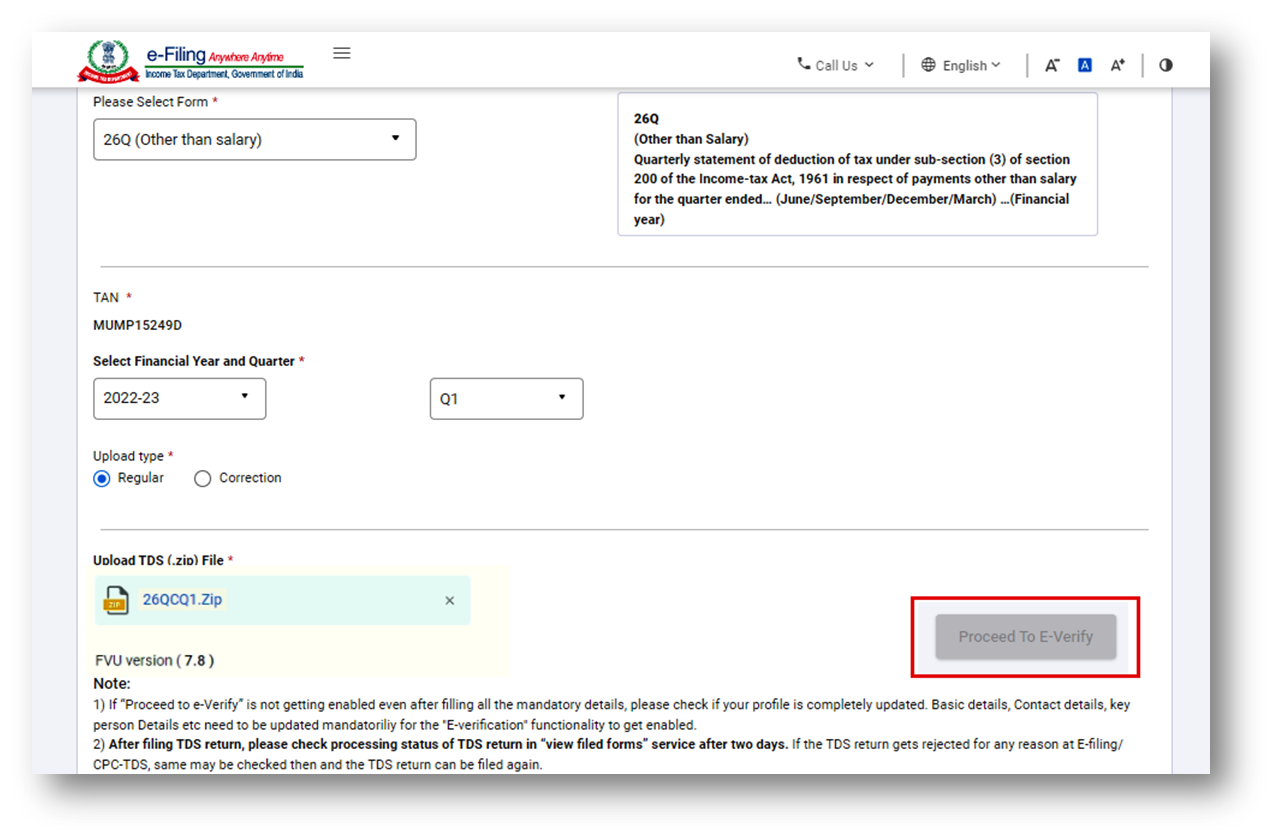Increase font size with the A+ icon
Viewport: 1275px width, 839px height.
coord(1117,64)
